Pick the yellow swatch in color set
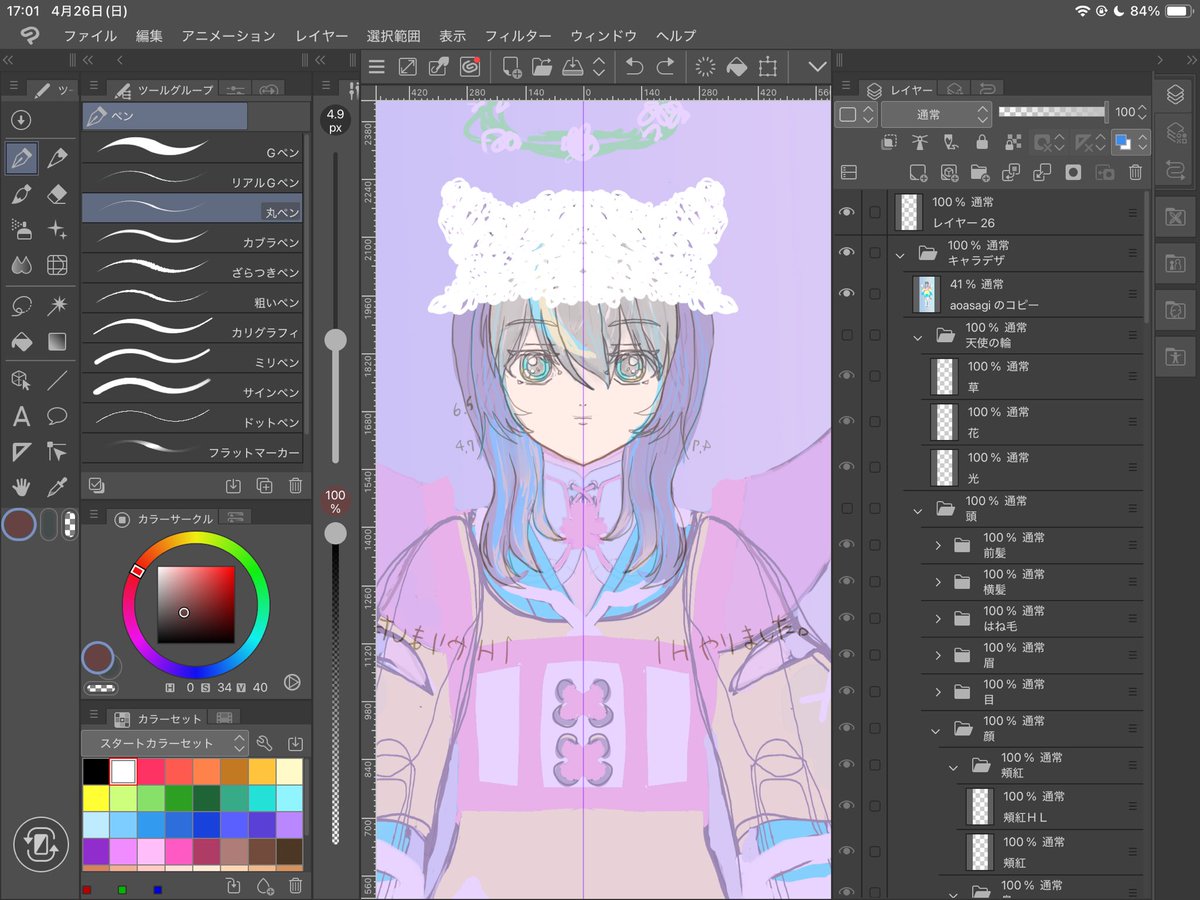Image resolution: width=1200 pixels, height=900 pixels. tap(96, 798)
